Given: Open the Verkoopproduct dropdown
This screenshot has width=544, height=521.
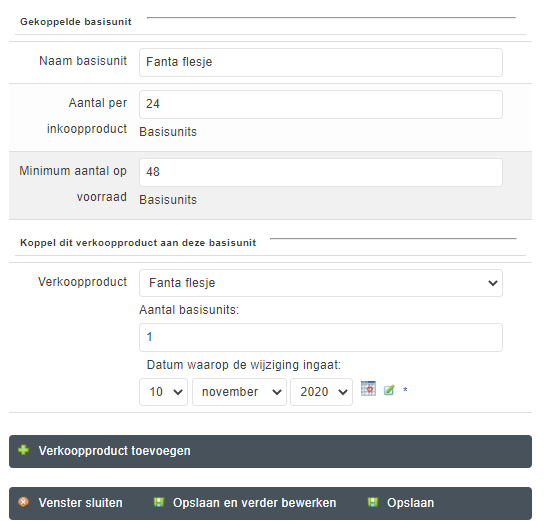Looking at the screenshot, I should point(321,283).
